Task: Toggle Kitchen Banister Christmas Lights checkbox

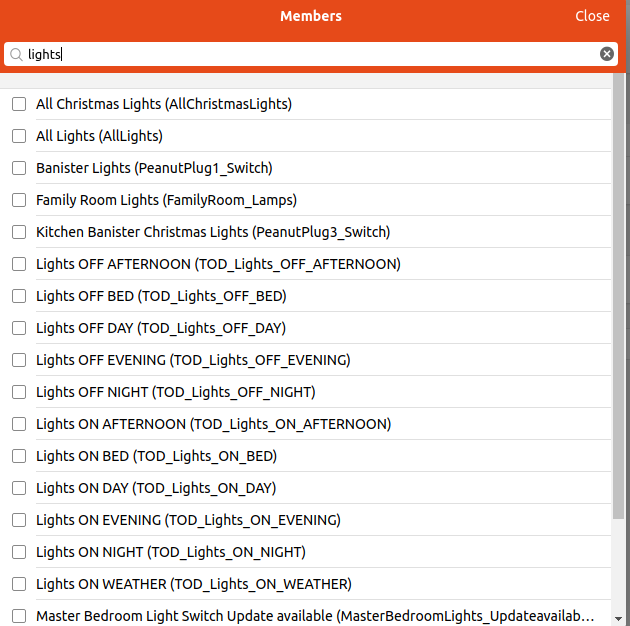Action: (19, 232)
